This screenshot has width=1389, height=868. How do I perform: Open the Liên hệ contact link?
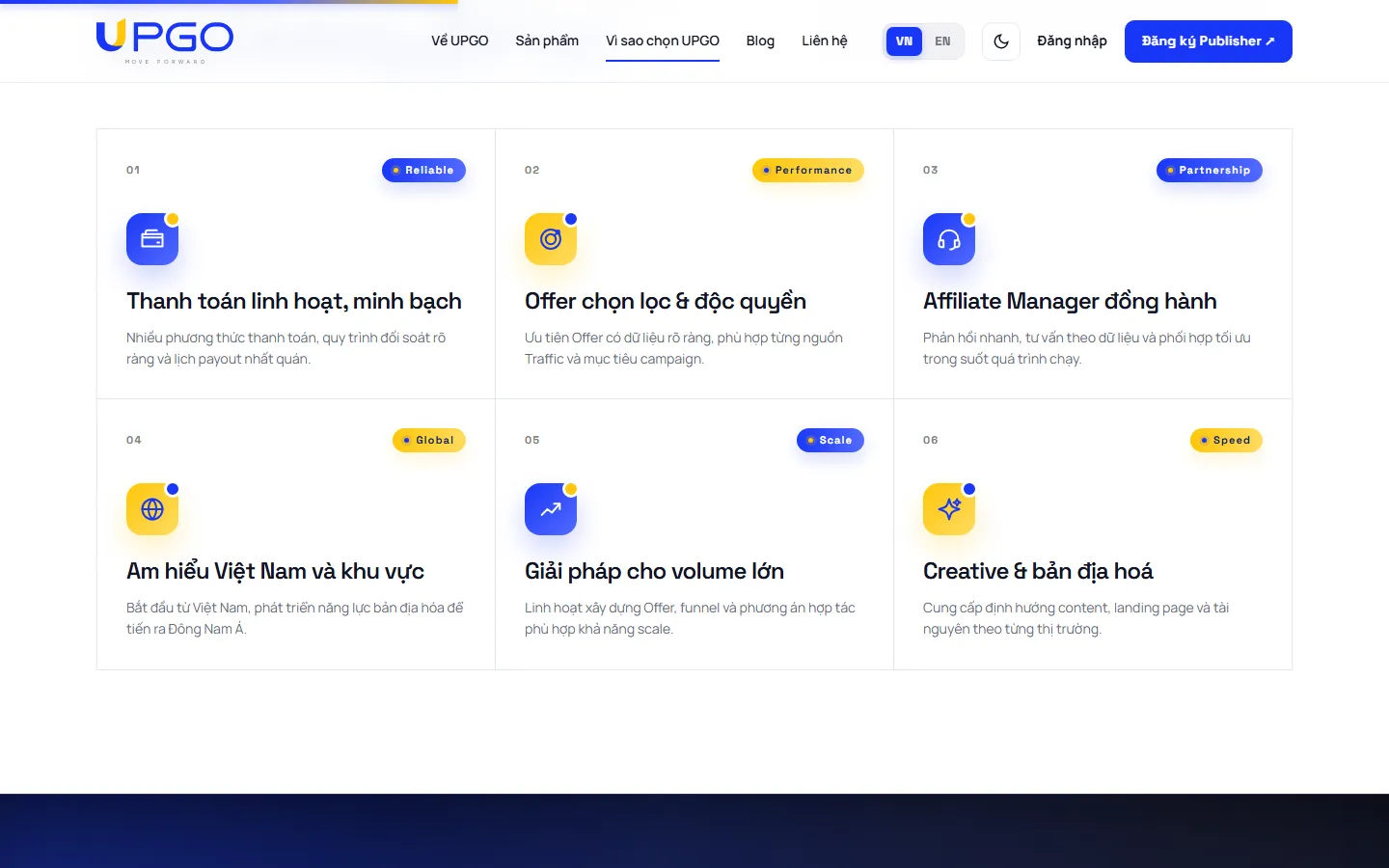(825, 41)
